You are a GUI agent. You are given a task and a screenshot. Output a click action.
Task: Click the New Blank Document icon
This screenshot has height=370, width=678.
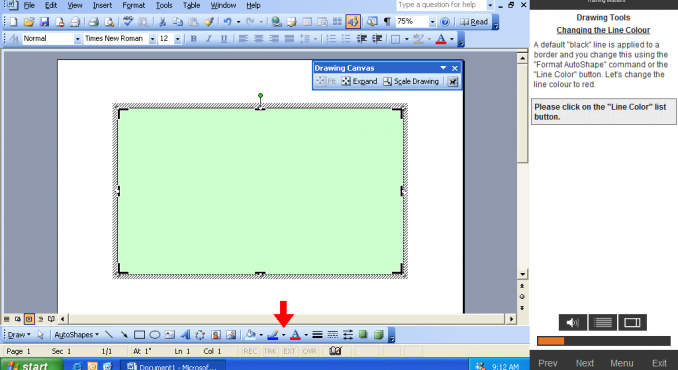pos(13,22)
